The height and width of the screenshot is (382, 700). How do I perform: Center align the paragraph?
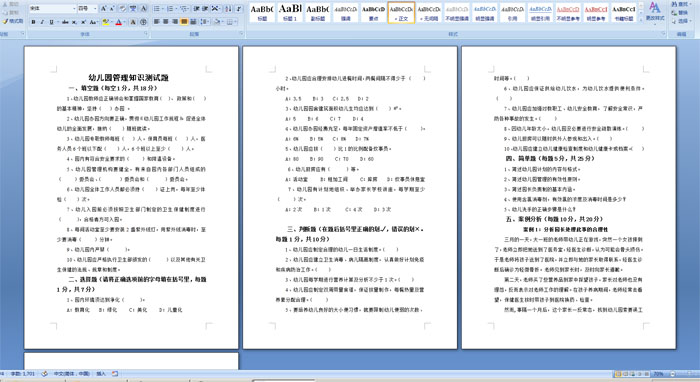(166, 21)
